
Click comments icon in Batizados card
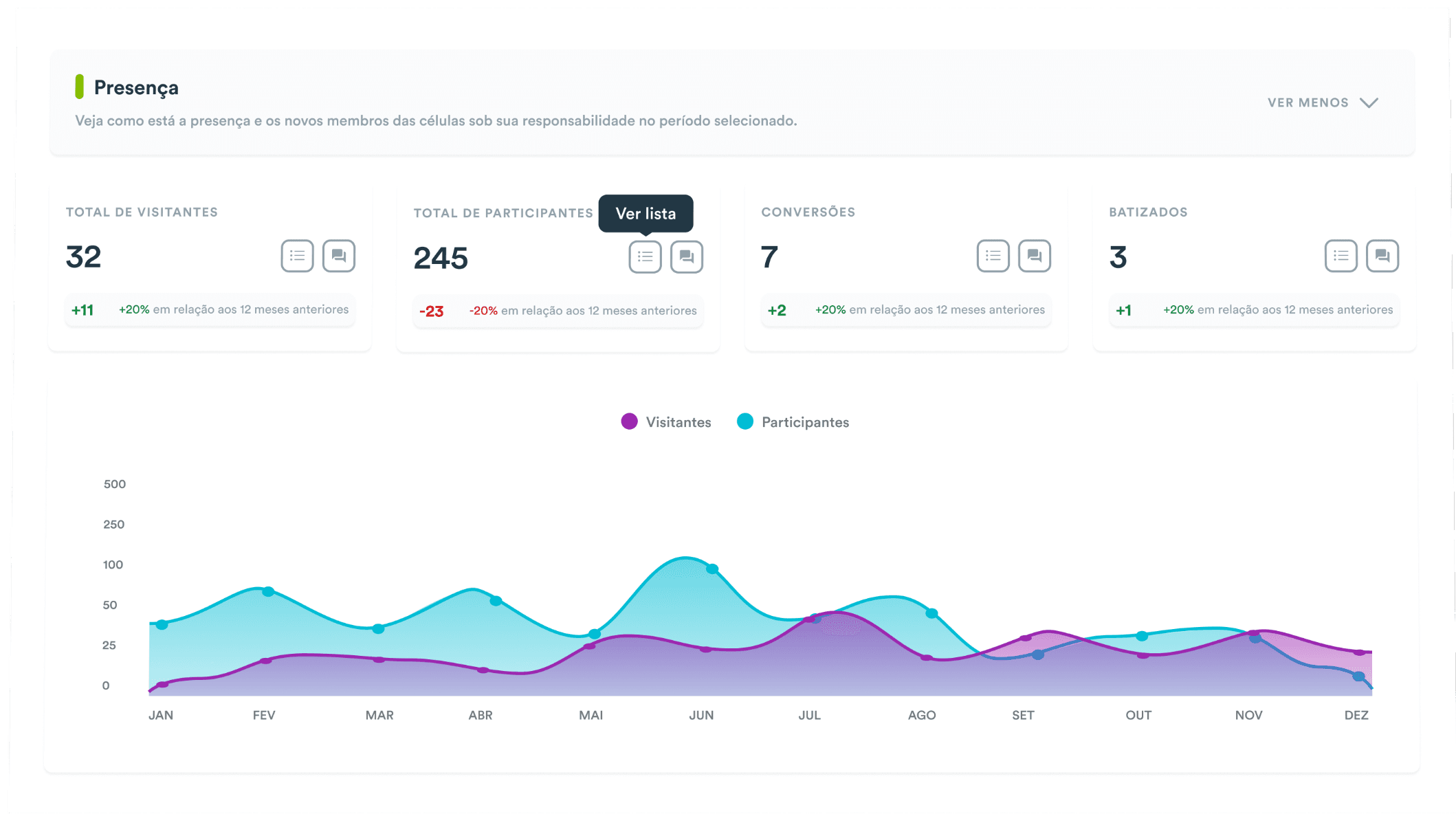click(x=1382, y=256)
